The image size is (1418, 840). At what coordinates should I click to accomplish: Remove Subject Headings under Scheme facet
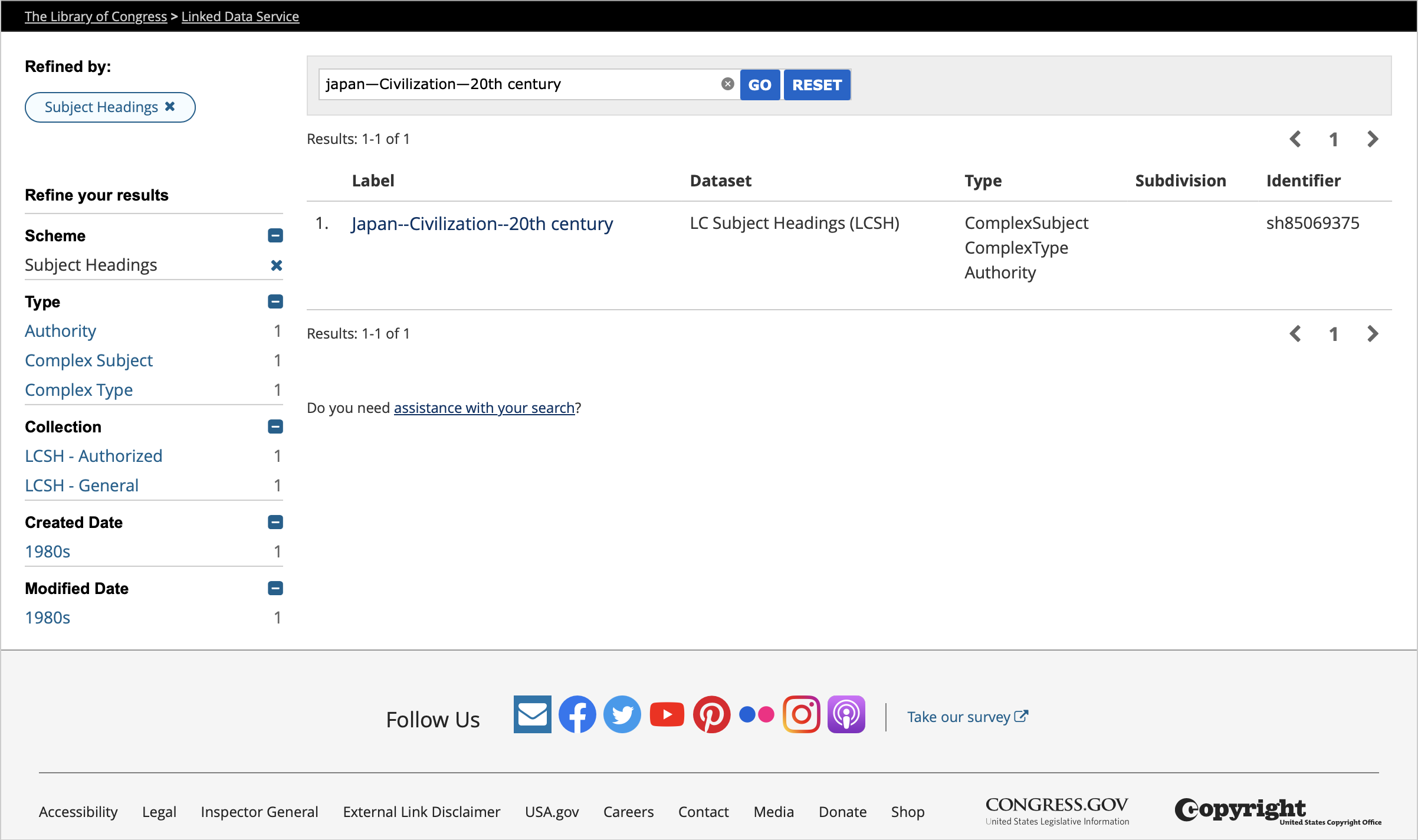click(x=276, y=265)
